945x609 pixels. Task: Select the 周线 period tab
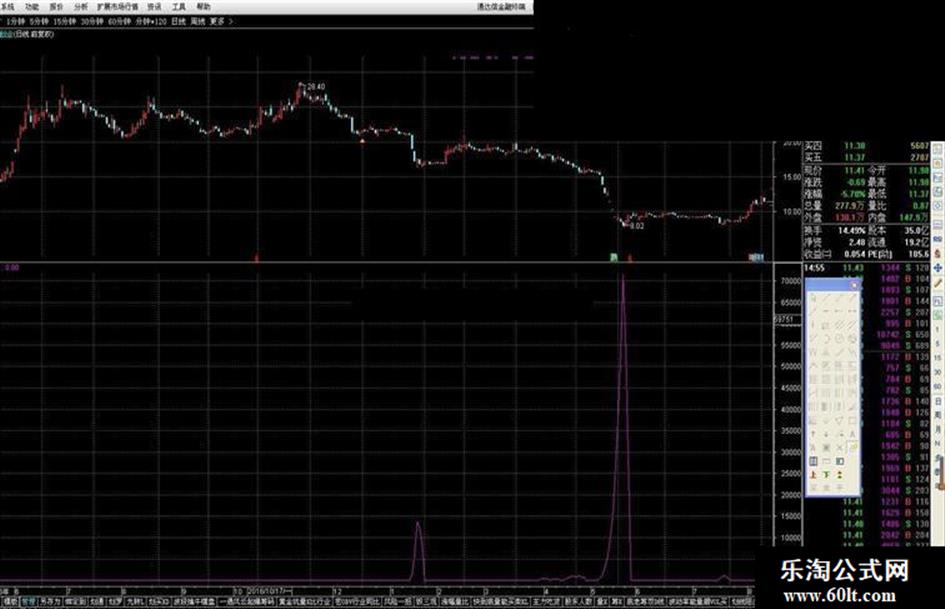[198, 21]
